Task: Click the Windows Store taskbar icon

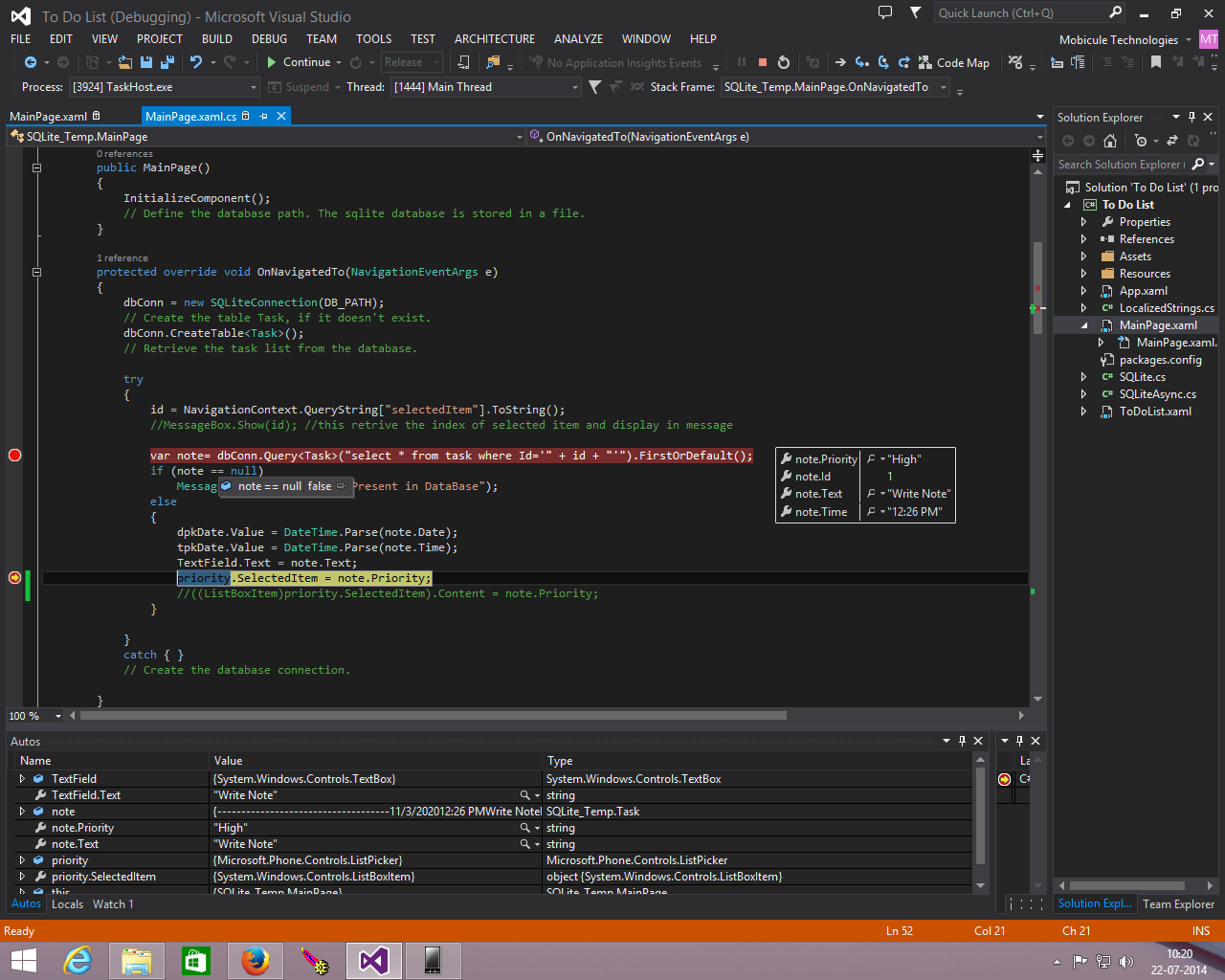Action: (x=196, y=960)
